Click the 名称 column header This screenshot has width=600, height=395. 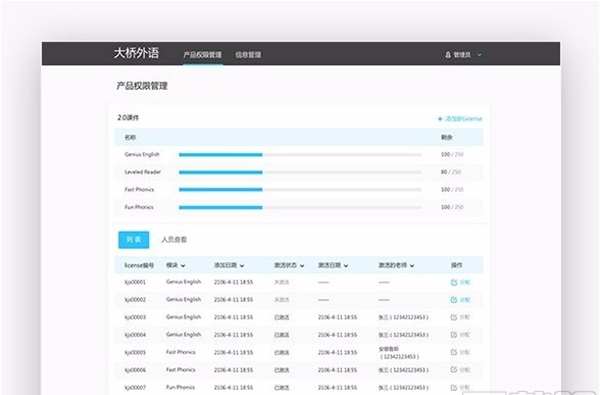click(x=130, y=137)
